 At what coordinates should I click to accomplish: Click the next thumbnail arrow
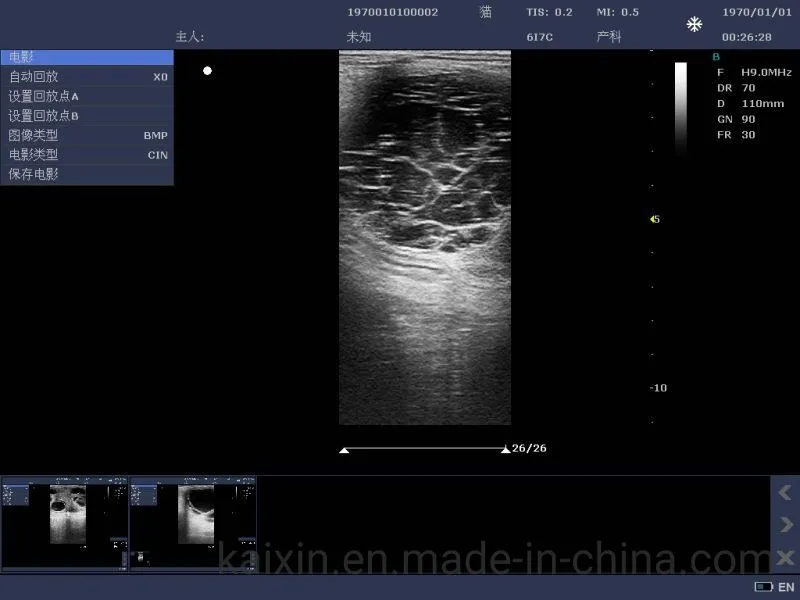coord(785,524)
